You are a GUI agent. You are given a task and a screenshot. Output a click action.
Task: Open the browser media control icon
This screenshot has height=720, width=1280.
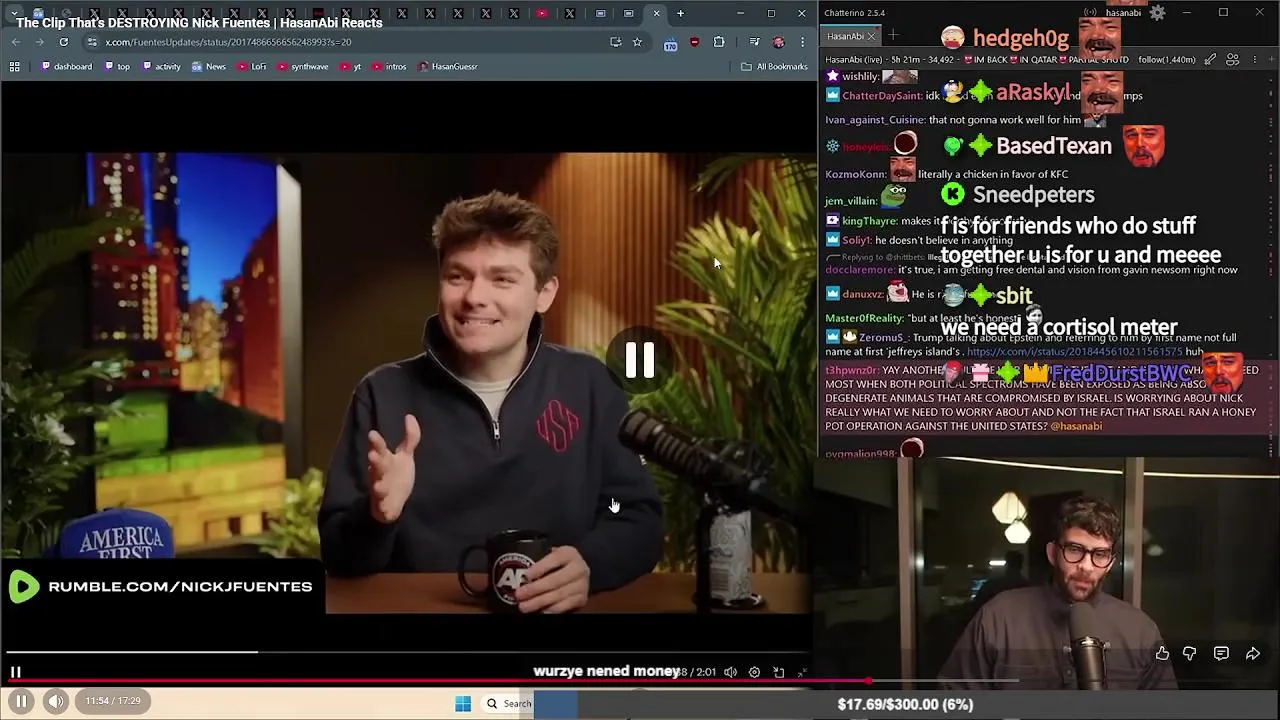click(755, 42)
